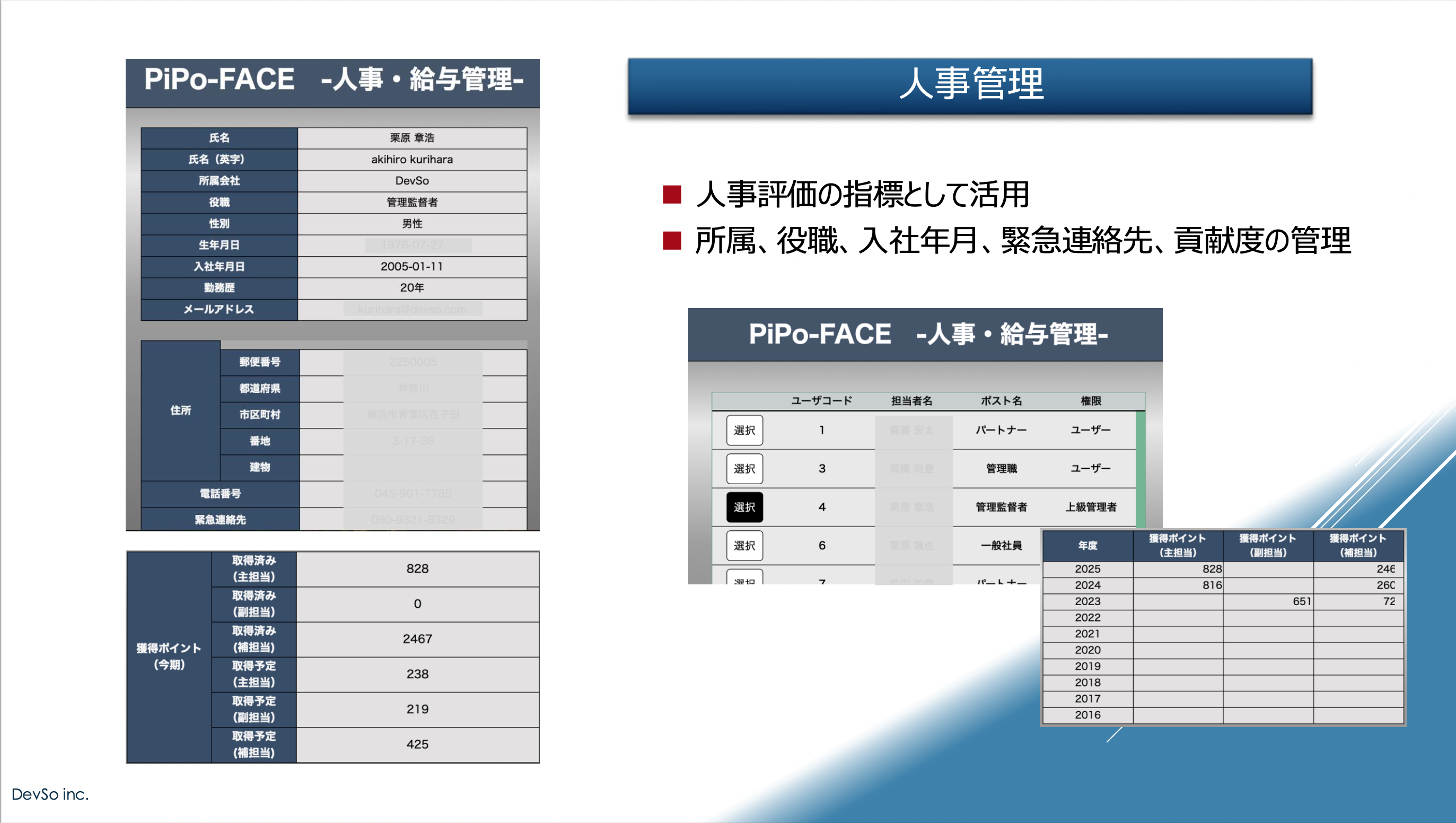Click the 入社年月日 field 2005-01-11

coord(412,266)
